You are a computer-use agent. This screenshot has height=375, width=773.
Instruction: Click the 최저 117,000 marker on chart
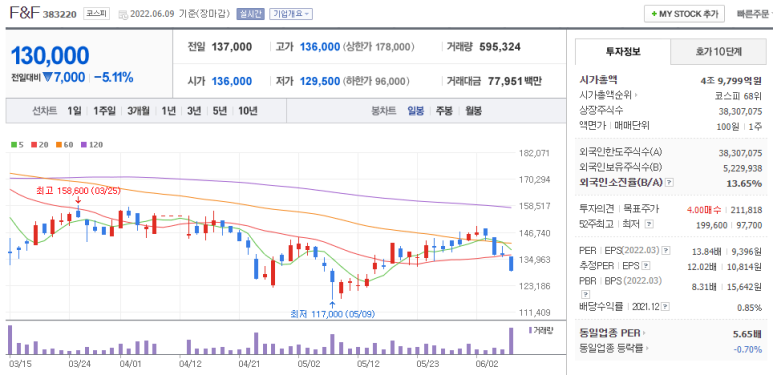pos(329,313)
